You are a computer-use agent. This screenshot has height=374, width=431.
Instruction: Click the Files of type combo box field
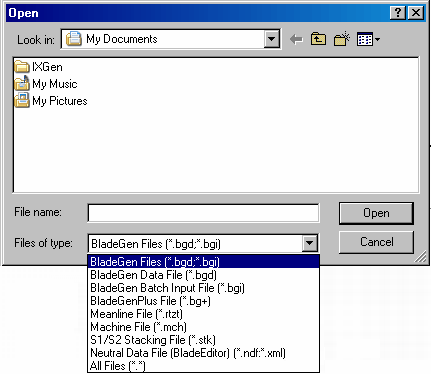[x=203, y=243]
